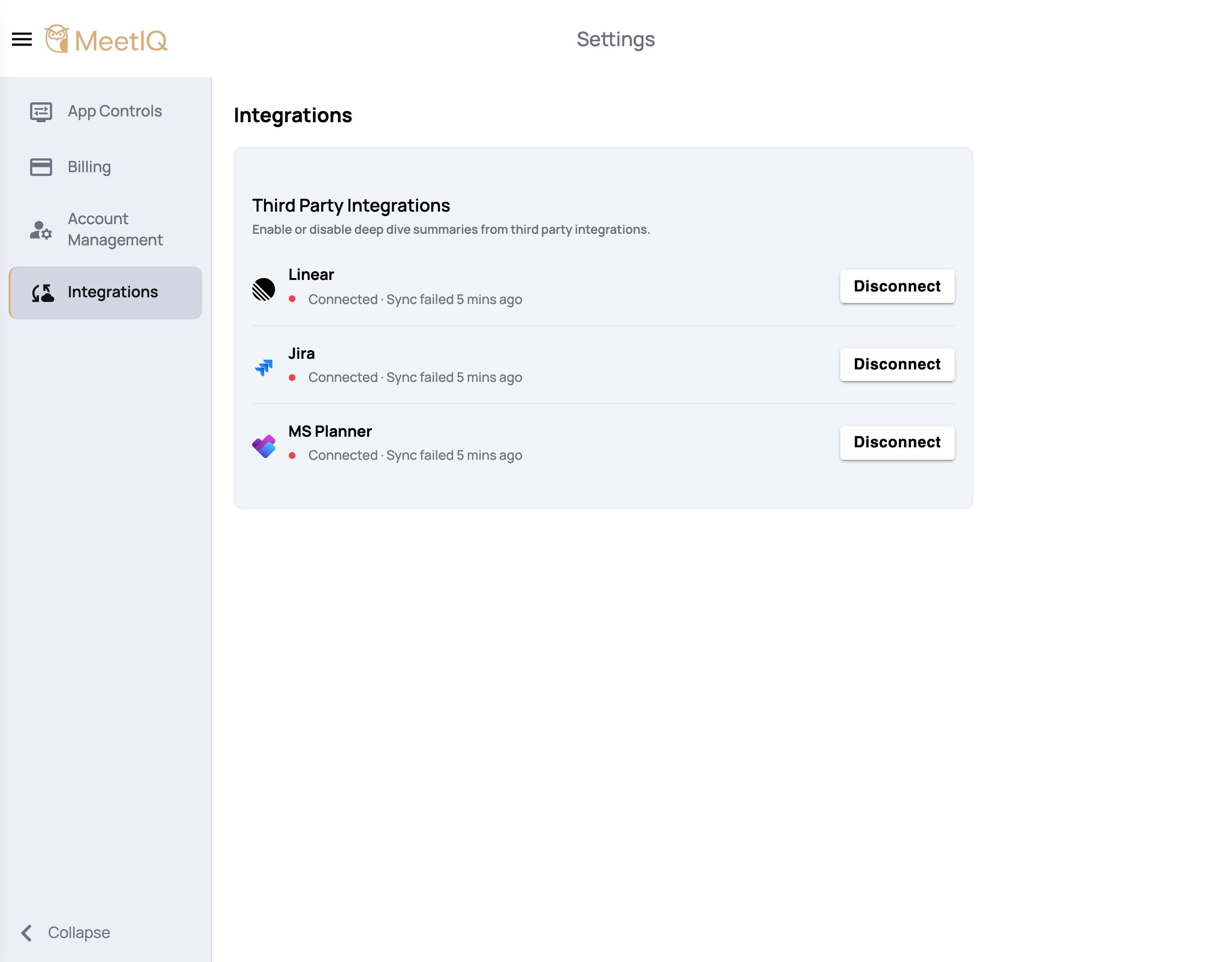The width and height of the screenshot is (1232, 962).
Task: Click the Settings page title
Action: (x=616, y=39)
